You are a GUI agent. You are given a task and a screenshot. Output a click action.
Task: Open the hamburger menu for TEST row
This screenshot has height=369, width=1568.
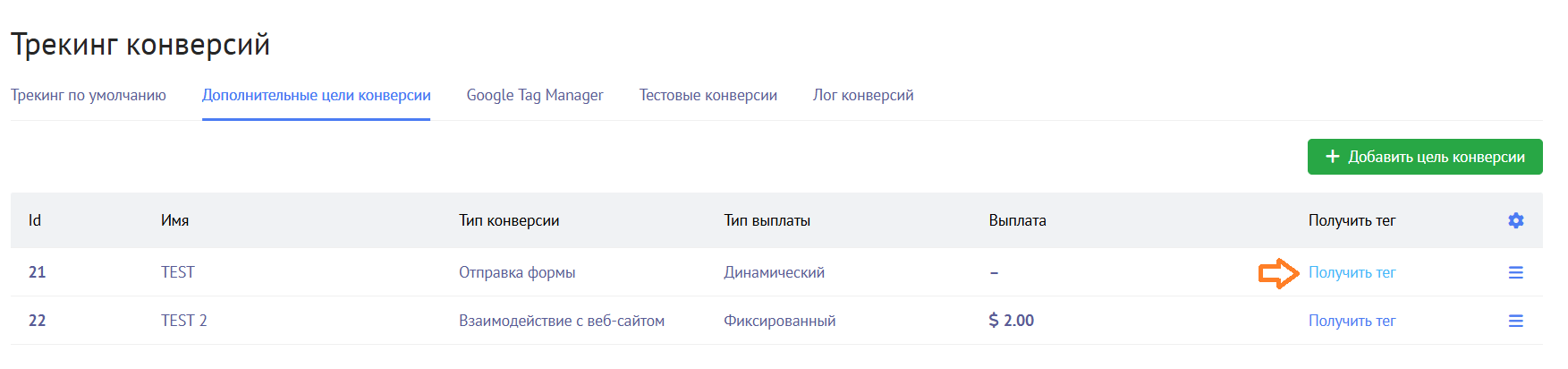1515,272
